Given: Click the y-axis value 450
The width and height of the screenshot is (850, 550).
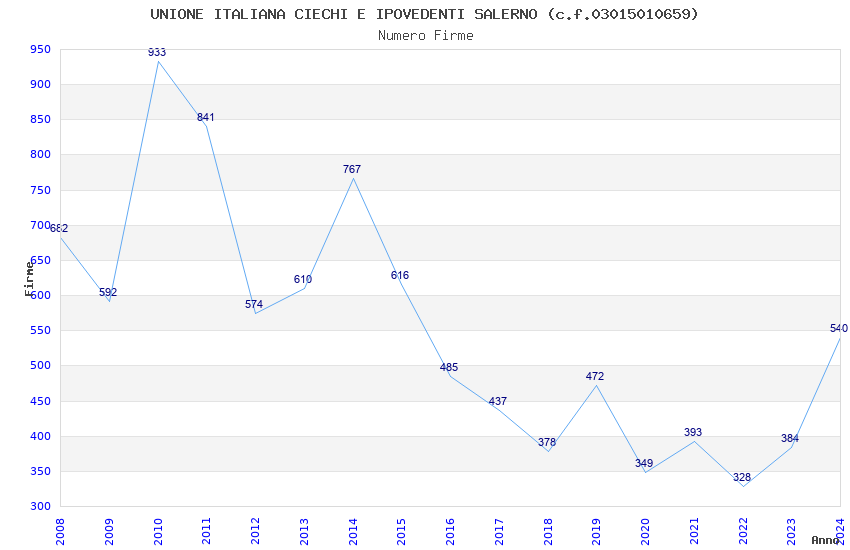Looking at the screenshot, I should coord(41,401).
